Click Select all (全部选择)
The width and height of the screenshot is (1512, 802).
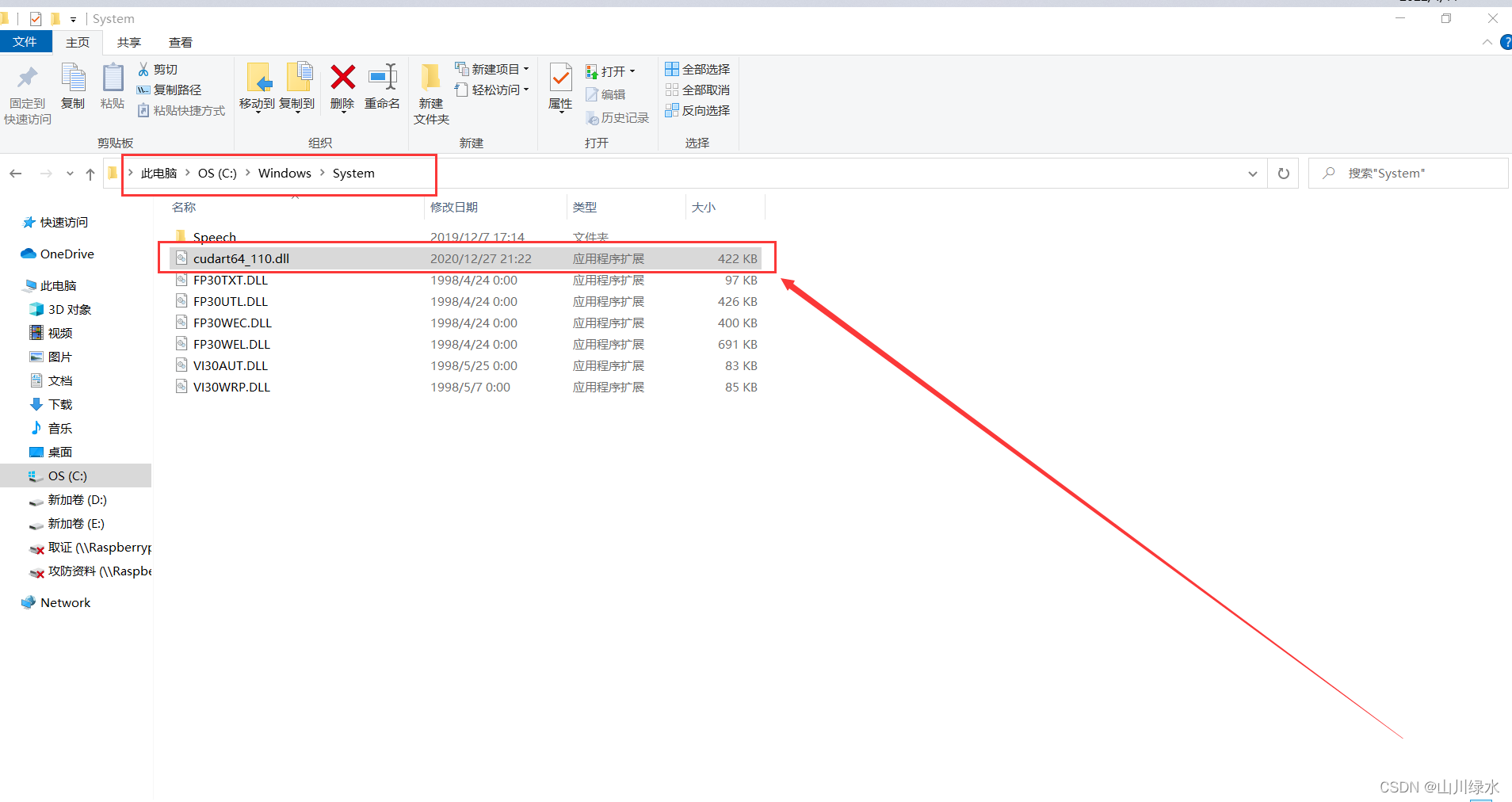(697, 69)
